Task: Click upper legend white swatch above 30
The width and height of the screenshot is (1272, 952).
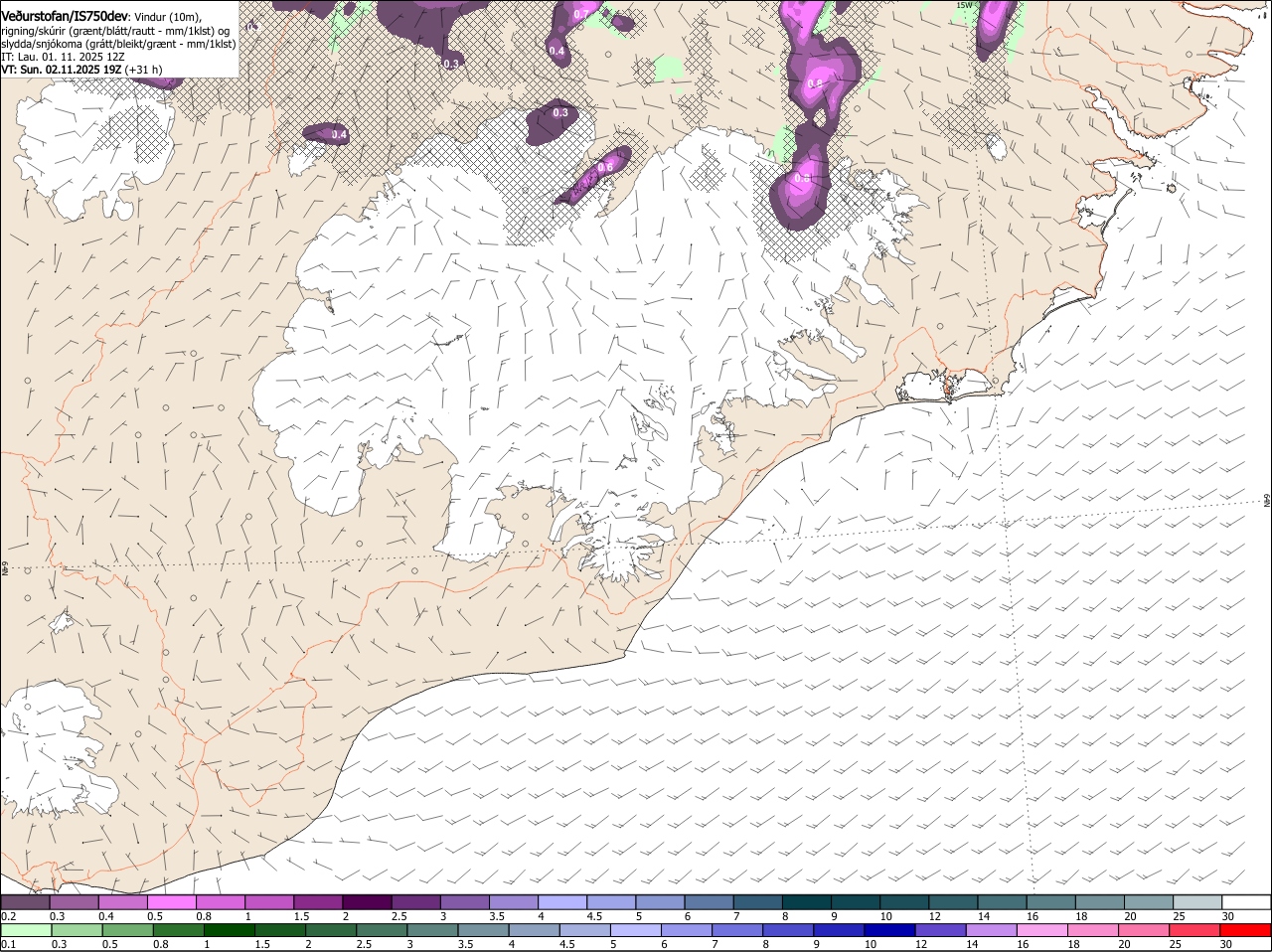Action: (1246, 902)
